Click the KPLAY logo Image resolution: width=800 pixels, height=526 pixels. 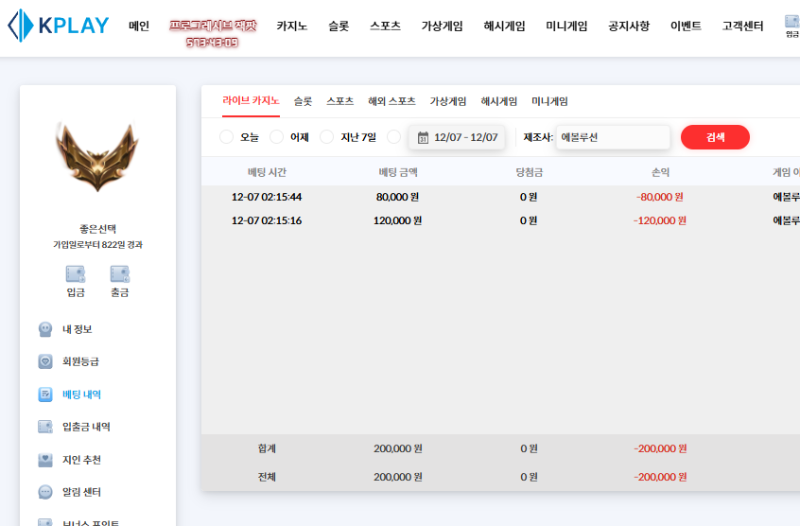pos(58,25)
